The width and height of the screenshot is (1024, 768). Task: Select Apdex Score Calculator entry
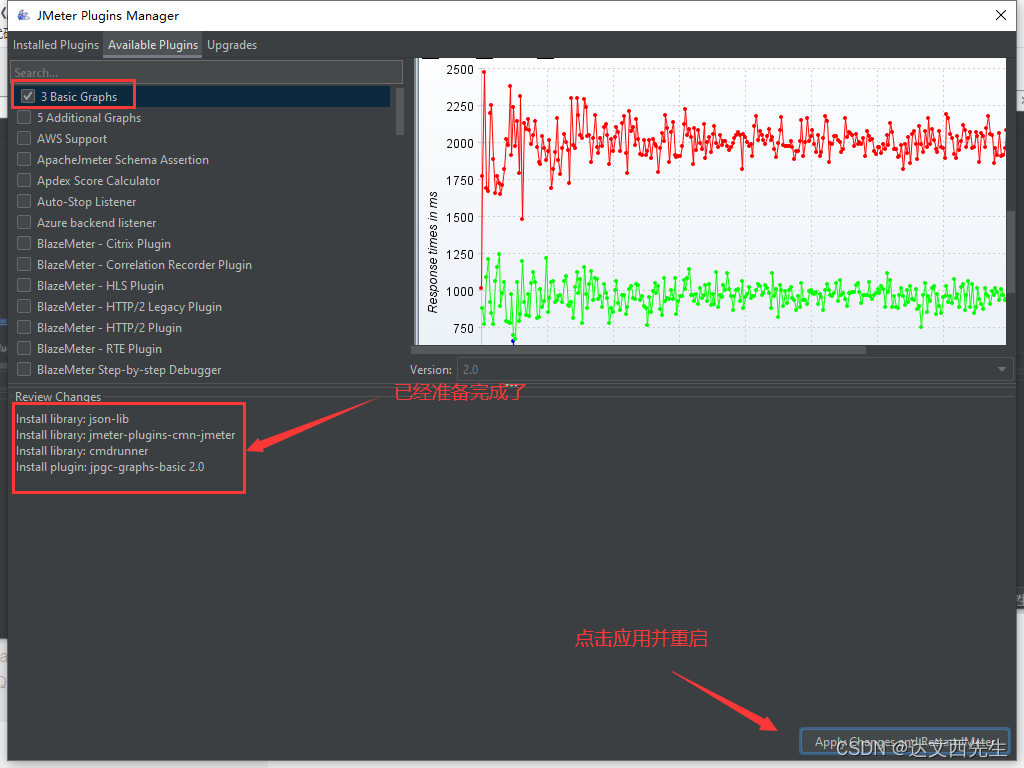[99, 181]
